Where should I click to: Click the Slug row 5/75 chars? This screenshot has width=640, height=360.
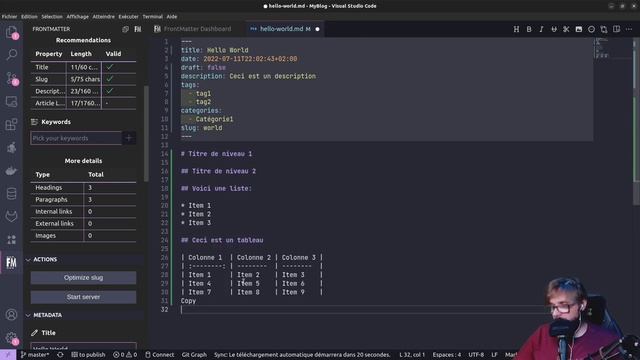tap(83, 79)
